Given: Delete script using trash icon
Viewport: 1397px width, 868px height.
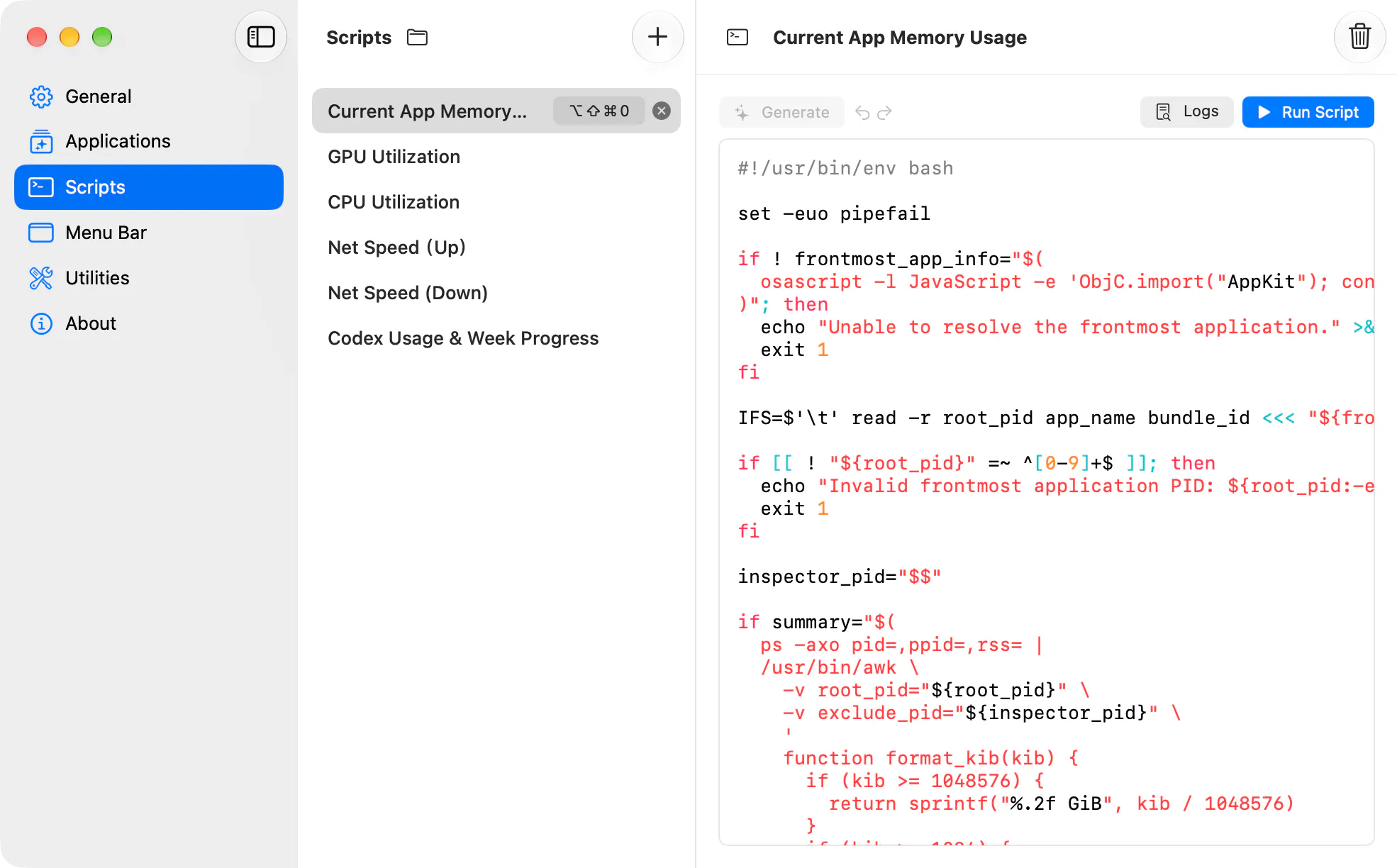Looking at the screenshot, I should click(1359, 37).
